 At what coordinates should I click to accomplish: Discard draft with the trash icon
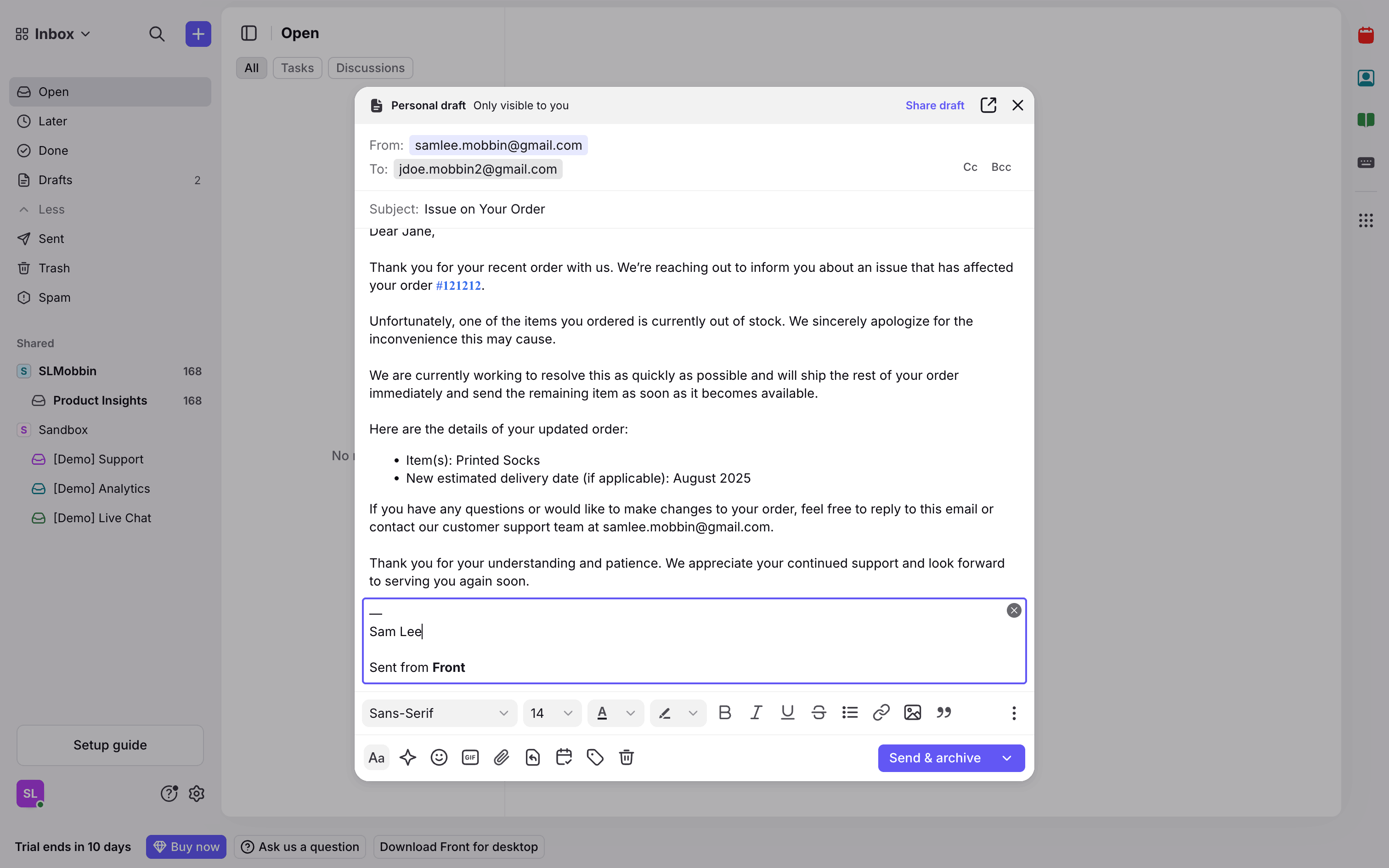point(626,757)
